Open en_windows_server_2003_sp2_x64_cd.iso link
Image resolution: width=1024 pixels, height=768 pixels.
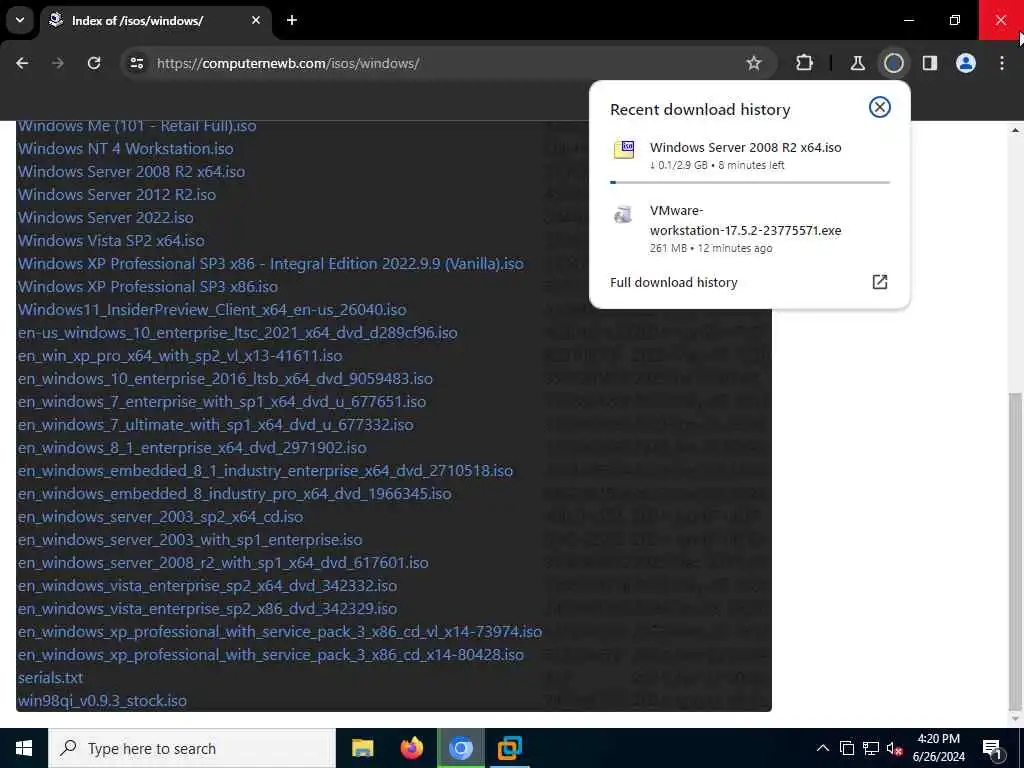click(x=160, y=517)
